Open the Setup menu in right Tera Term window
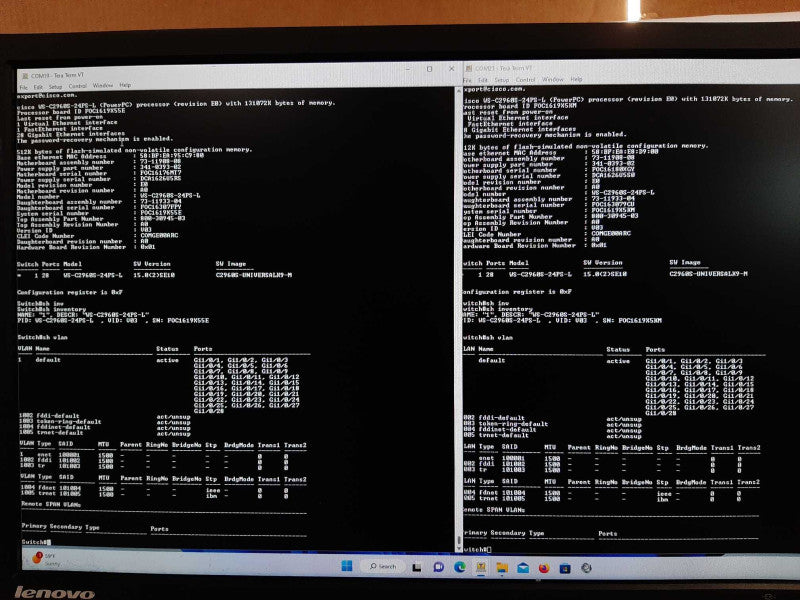Screen dimensions: 800x600 (x=502, y=80)
